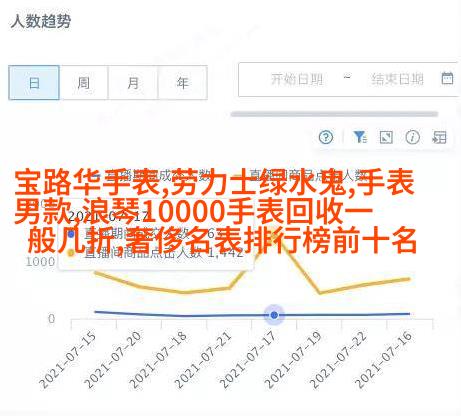The image size is (461, 416).
Task: Click the filter funnel icon
Action: coord(360,137)
